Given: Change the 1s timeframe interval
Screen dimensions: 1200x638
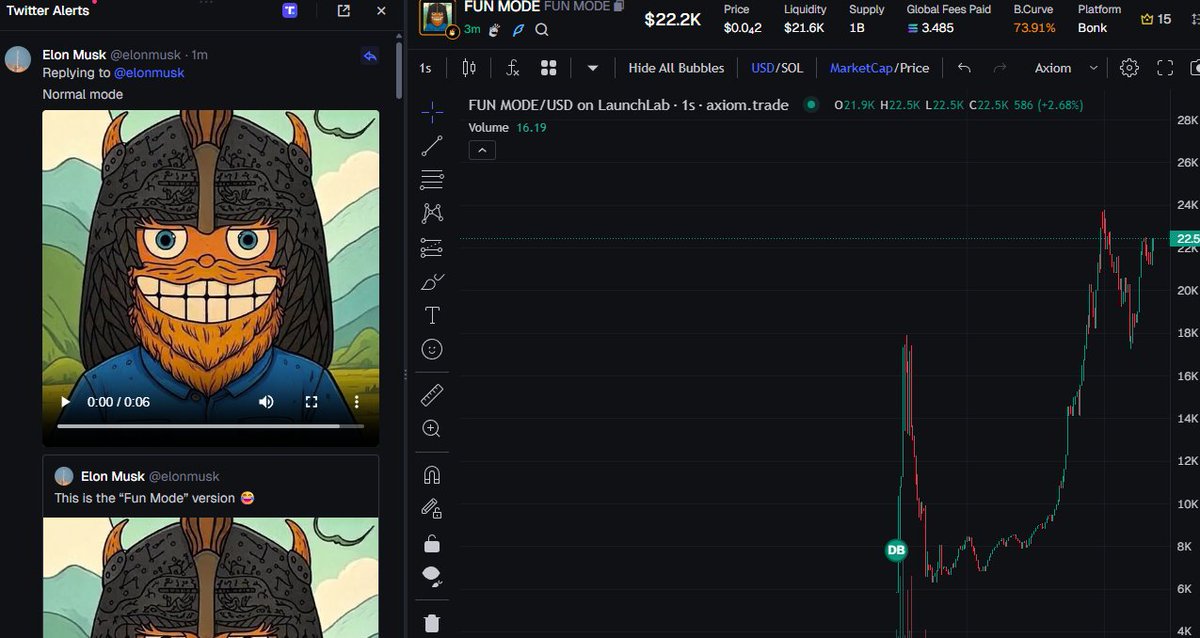Looking at the screenshot, I should (x=426, y=68).
